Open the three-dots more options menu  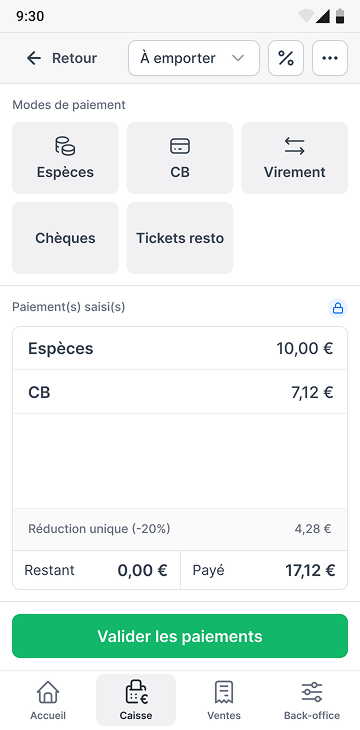[x=330, y=58]
